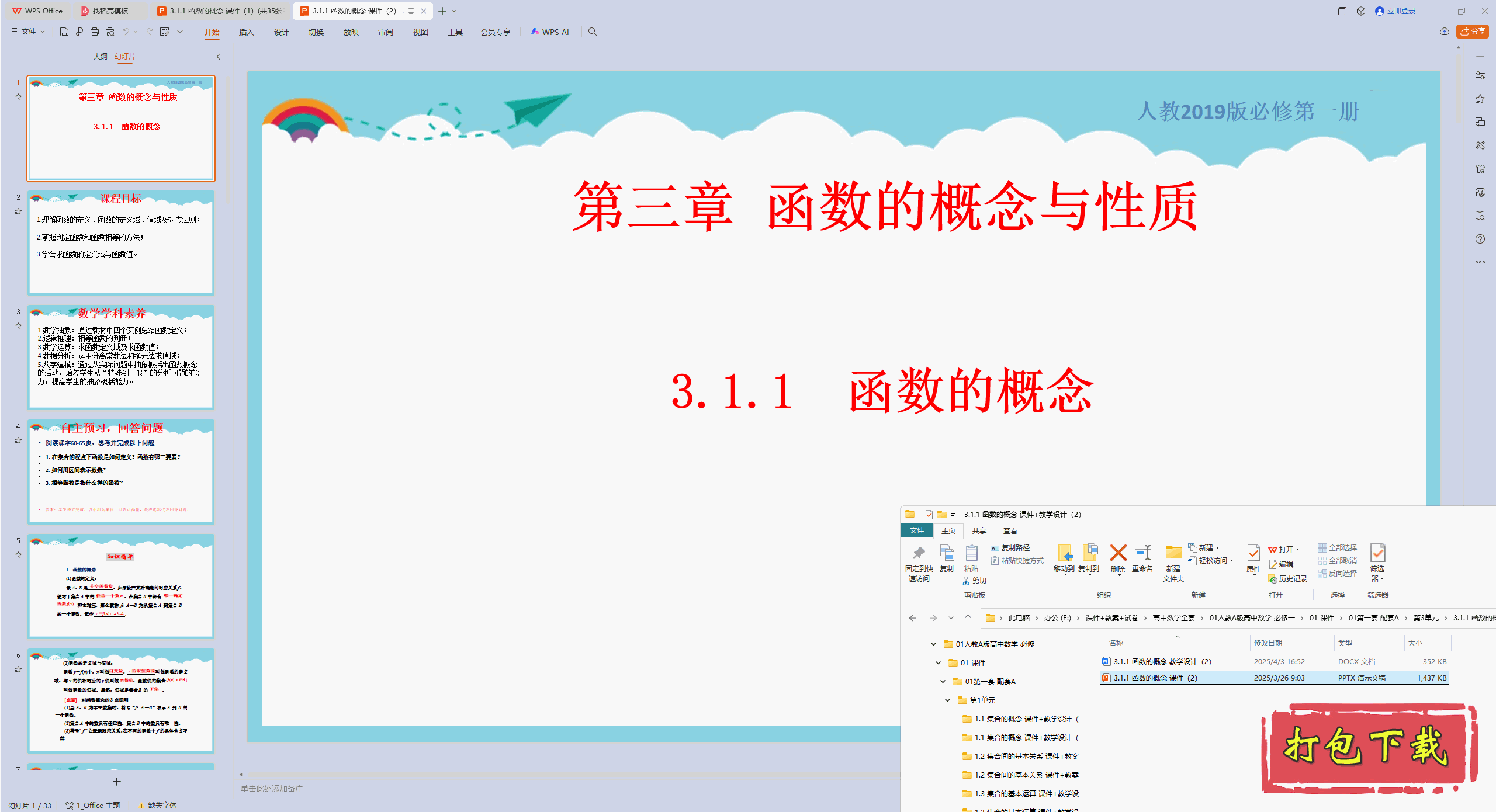Toggle the star marker beside slide 3

tap(18, 326)
